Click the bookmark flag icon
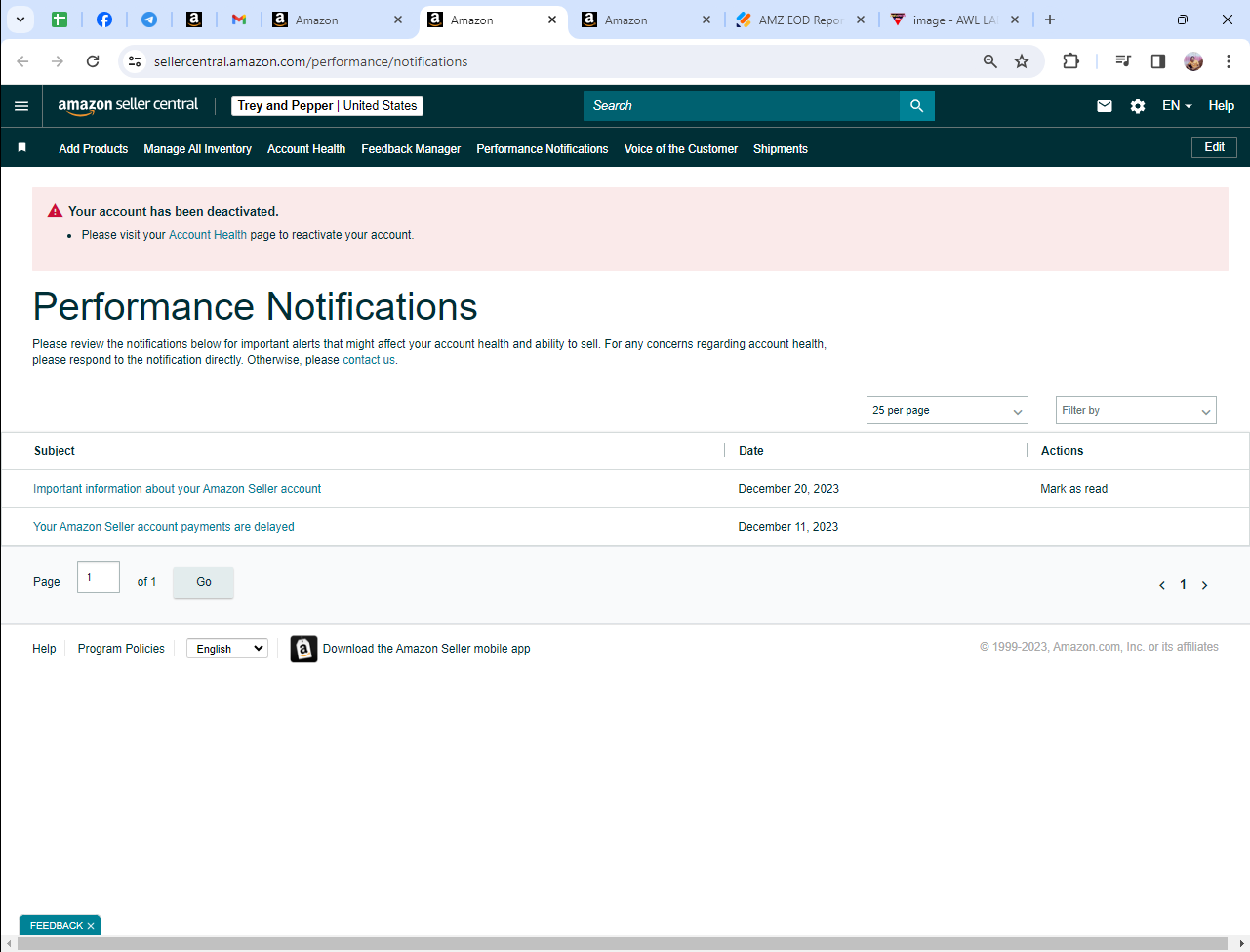Image resolution: width=1250 pixels, height=952 pixels. pos(21,148)
